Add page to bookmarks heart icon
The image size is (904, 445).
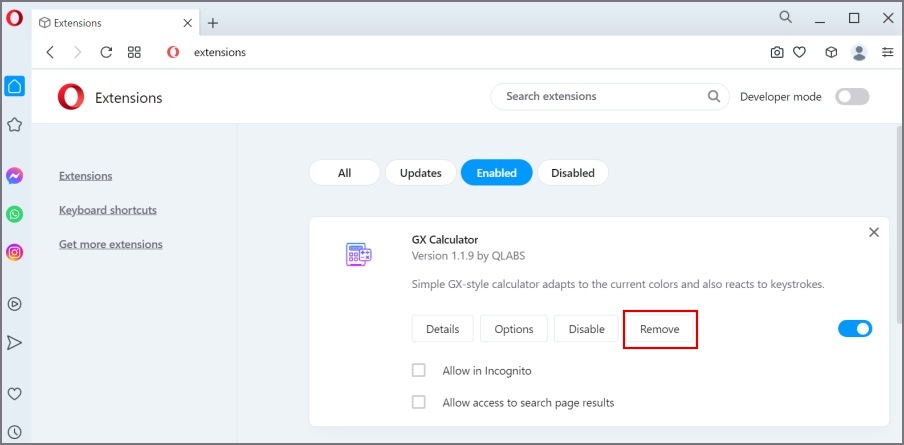point(799,52)
